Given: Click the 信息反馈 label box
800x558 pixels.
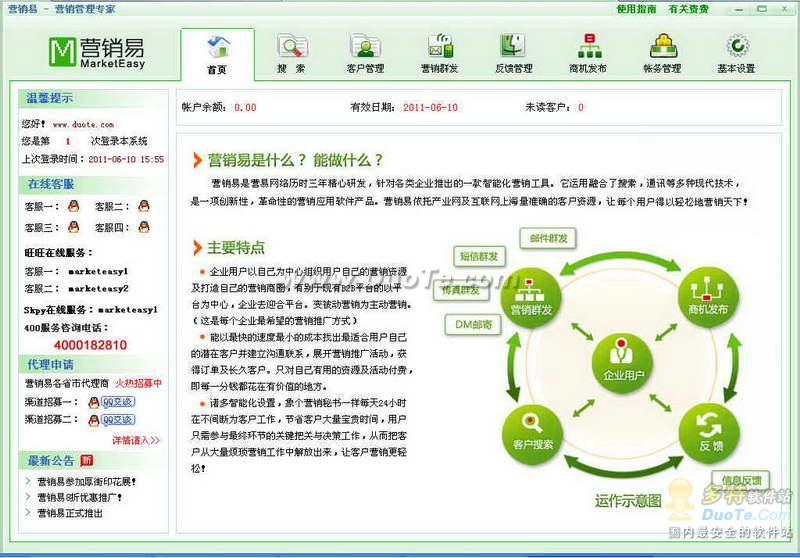Looking at the screenshot, I should tap(741, 480).
